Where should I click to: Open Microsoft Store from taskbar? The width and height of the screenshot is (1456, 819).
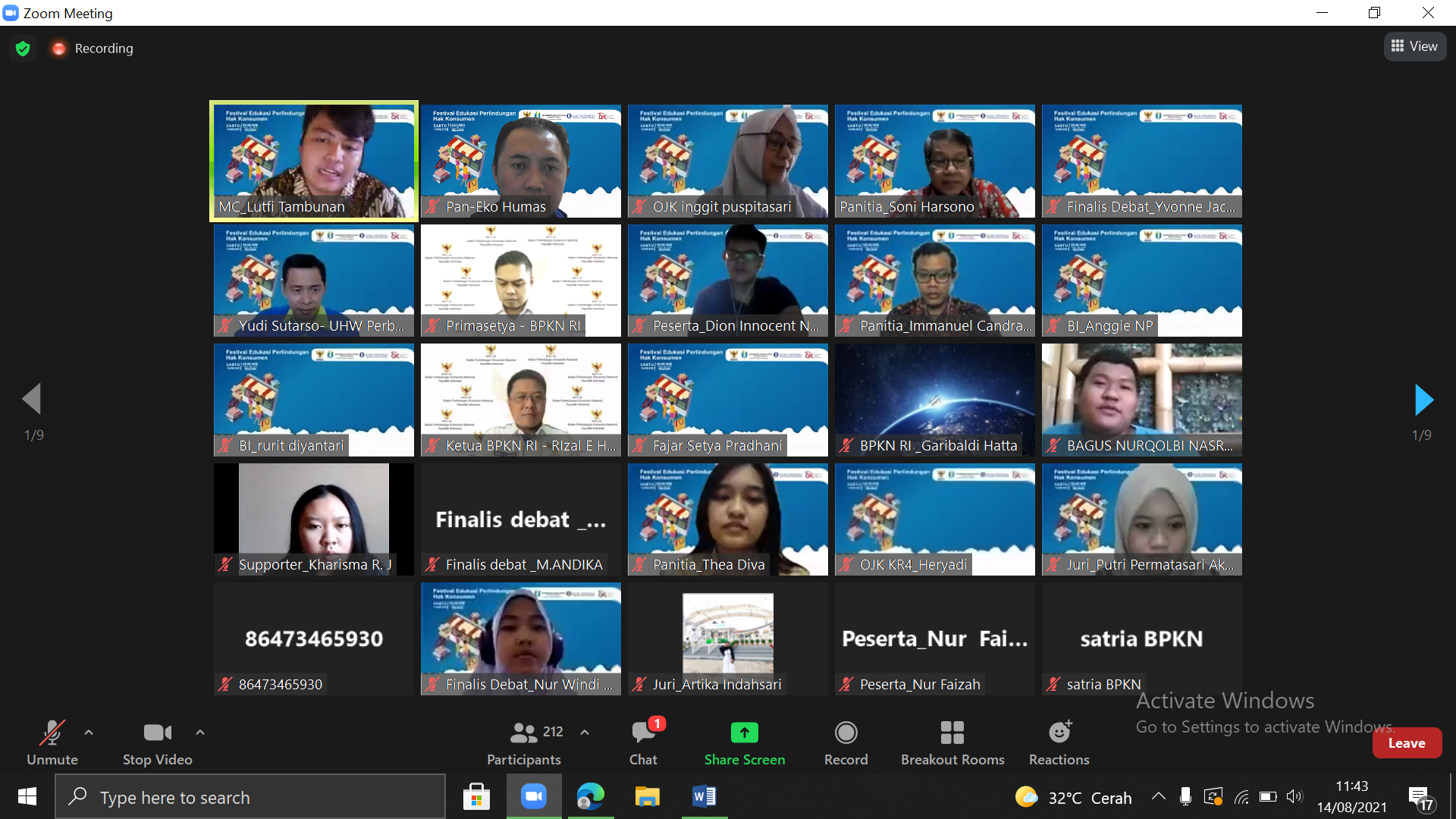pos(476,797)
